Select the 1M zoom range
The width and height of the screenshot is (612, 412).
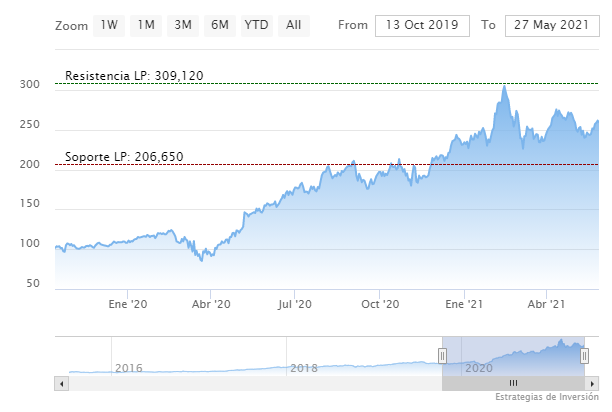pyautogui.click(x=146, y=25)
